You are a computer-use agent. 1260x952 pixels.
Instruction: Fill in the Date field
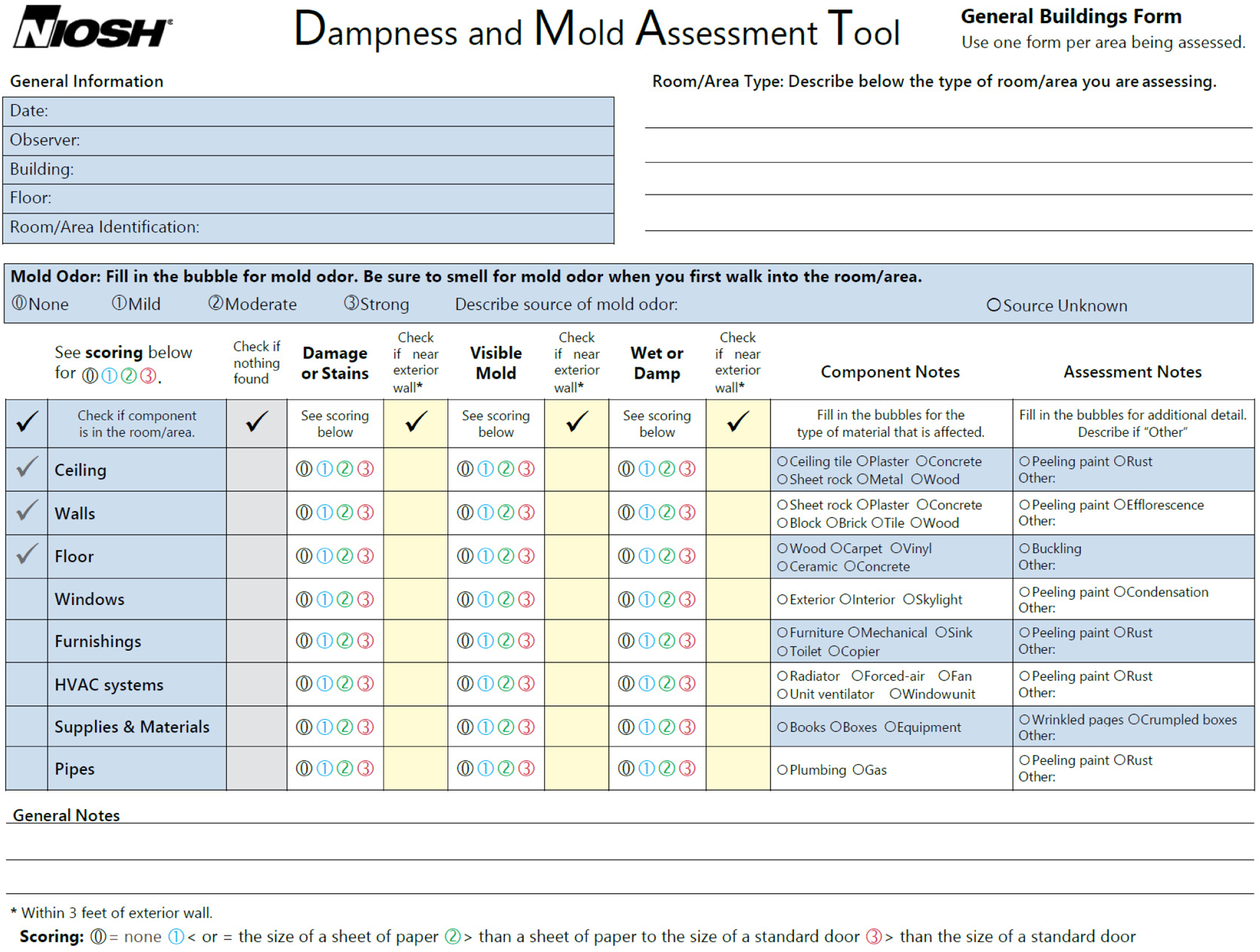pyautogui.click(x=308, y=112)
